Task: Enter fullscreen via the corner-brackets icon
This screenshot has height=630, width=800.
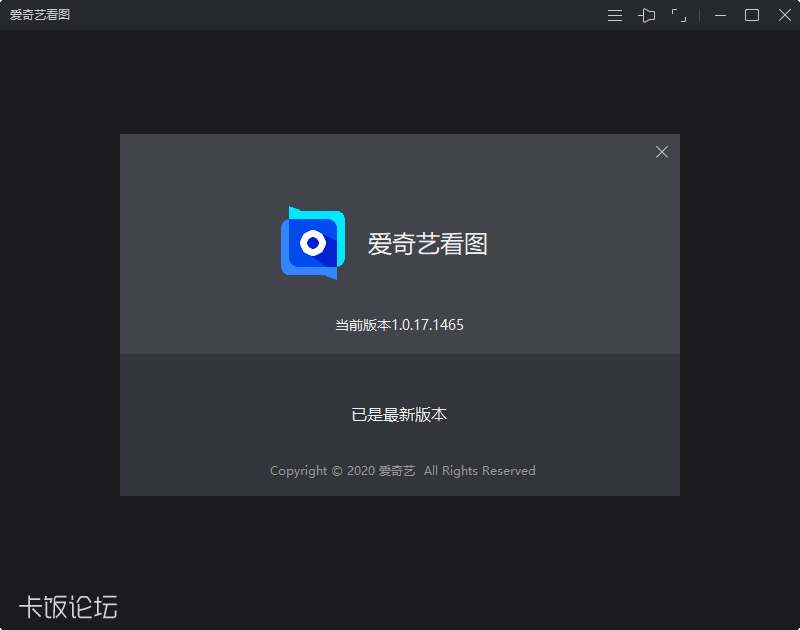Action: pyautogui.click(x=679, y=15)
